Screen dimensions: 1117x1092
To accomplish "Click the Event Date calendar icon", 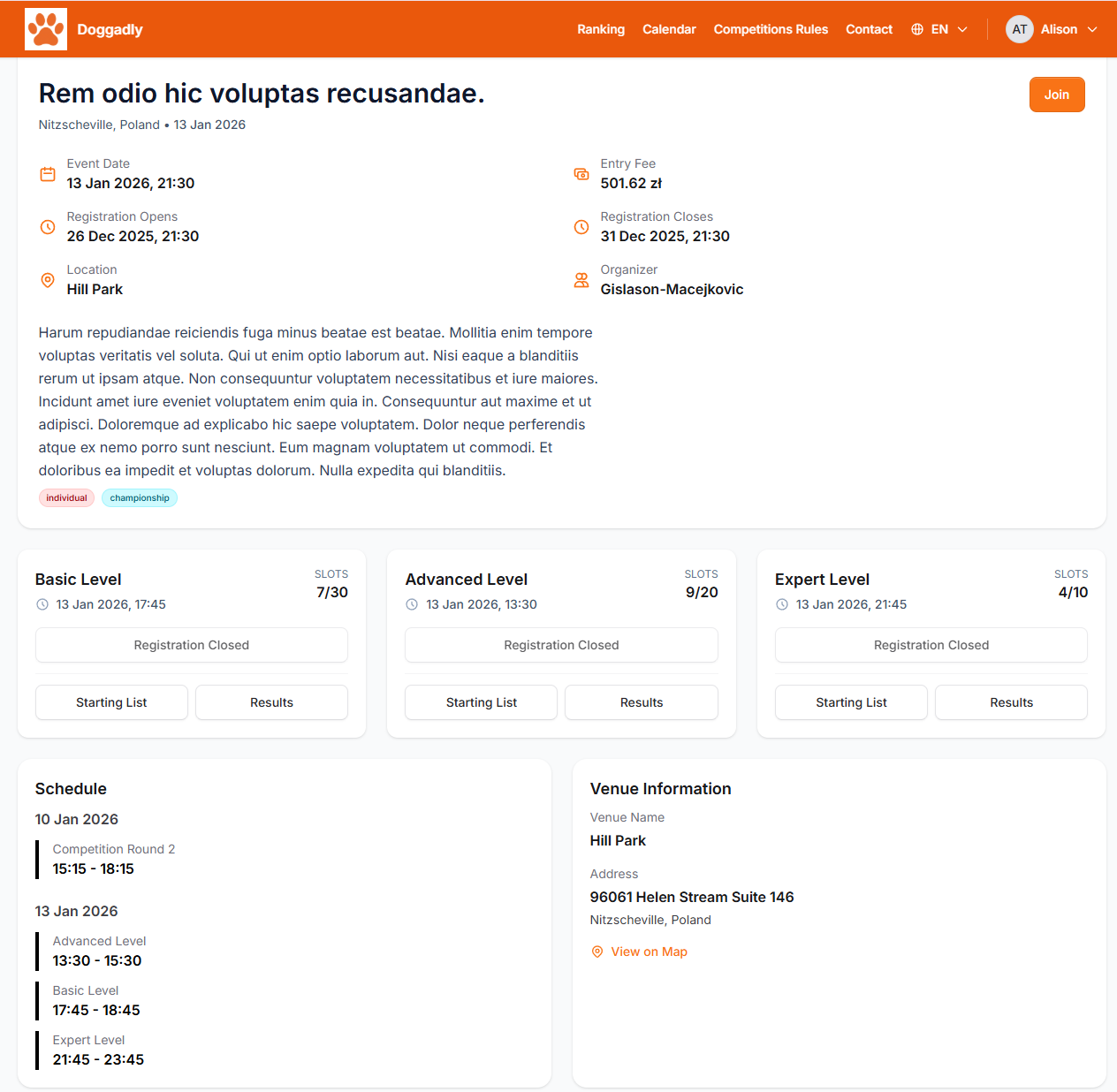I will 48,174.
